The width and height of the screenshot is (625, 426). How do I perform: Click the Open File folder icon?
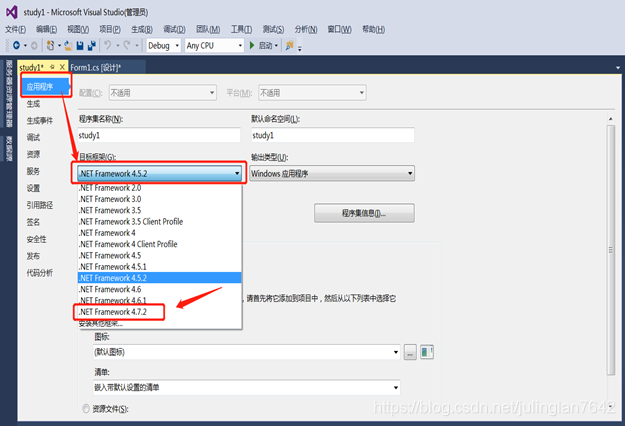pyautogui.click(x=68, y=45)
